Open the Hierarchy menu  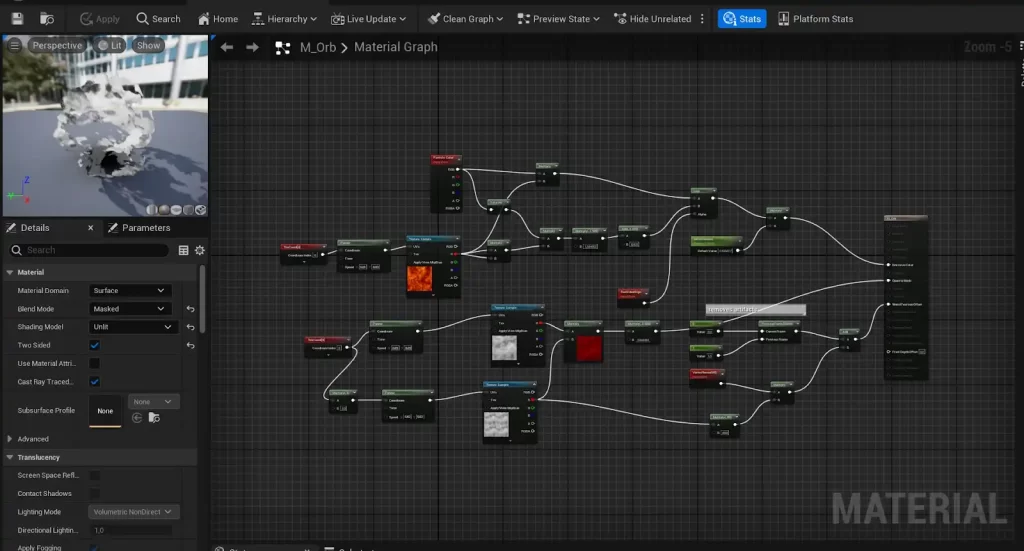(284, 18)
